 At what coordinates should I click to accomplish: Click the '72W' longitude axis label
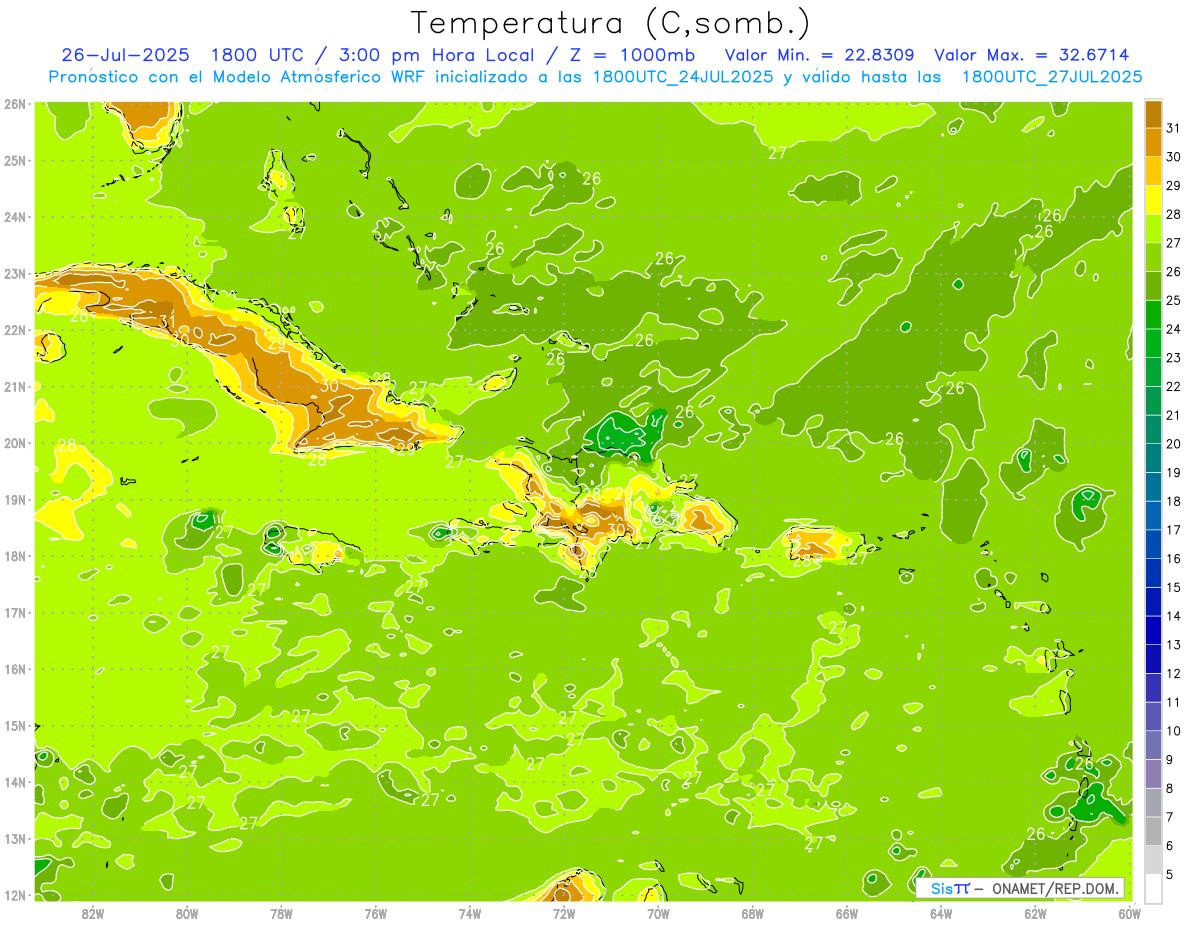[x=564, y=913]
